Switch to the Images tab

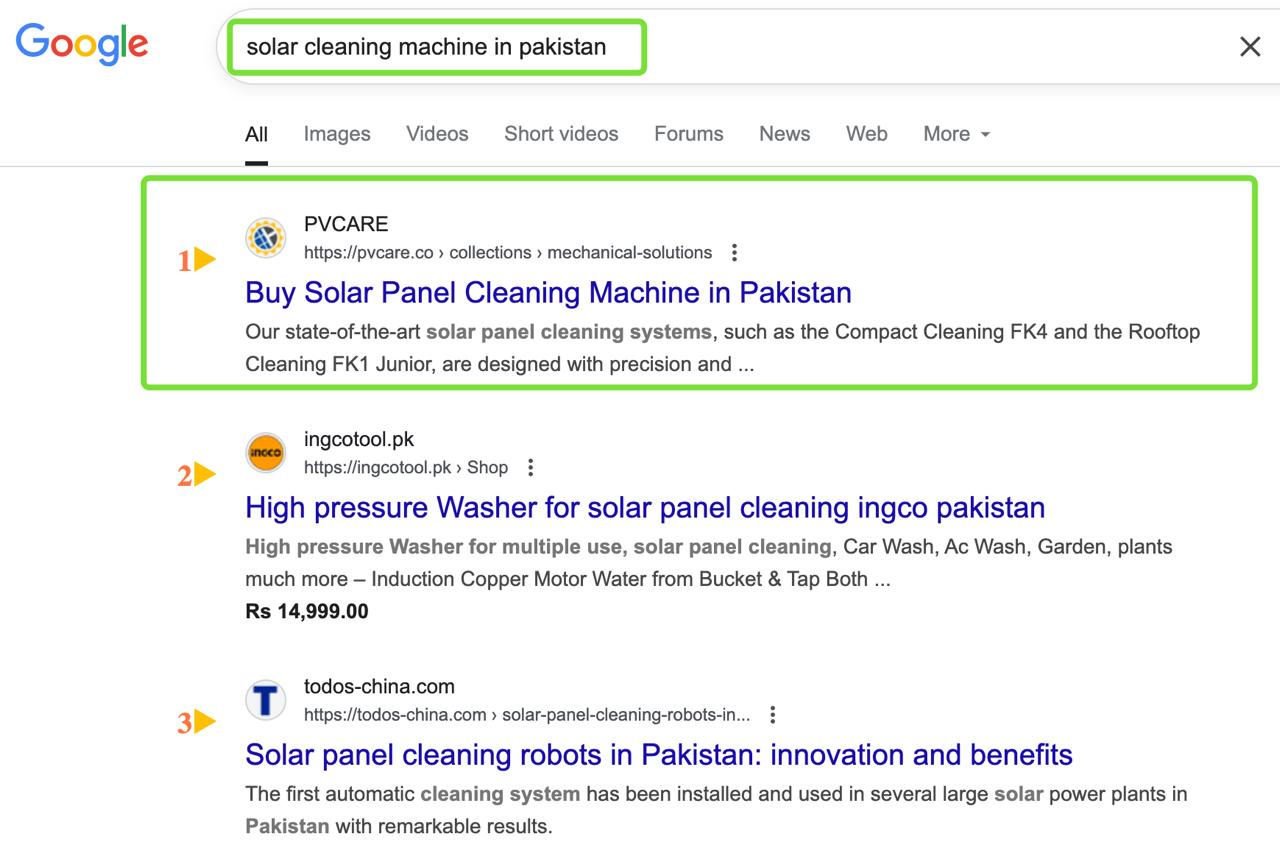tap(337, 134)
